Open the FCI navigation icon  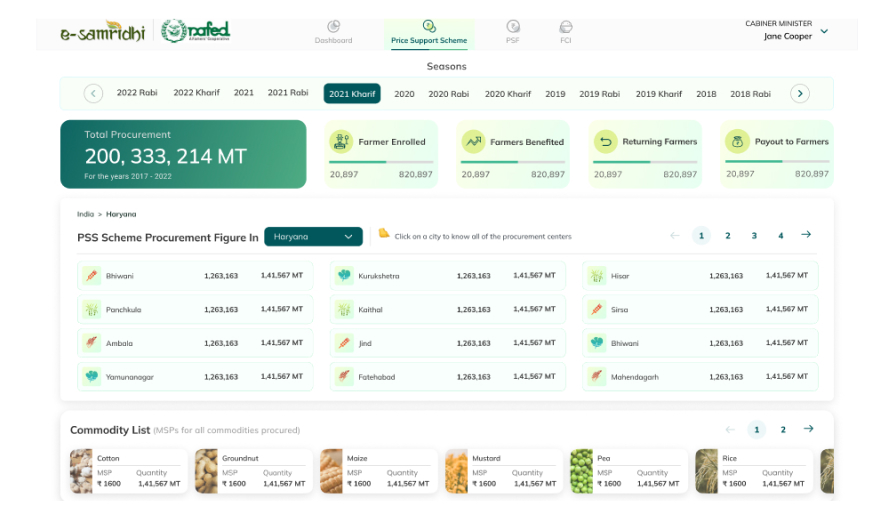click(x=566, y=27)
